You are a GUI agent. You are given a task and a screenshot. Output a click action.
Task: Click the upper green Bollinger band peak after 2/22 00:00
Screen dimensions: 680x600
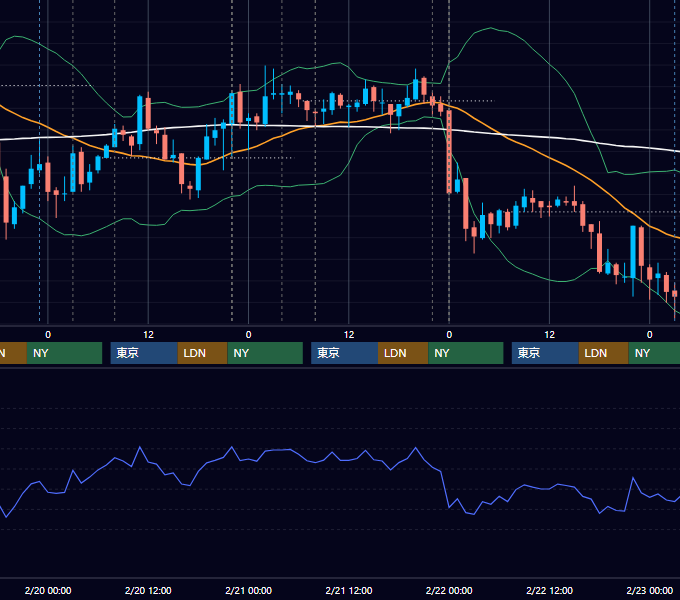point(490,28)
